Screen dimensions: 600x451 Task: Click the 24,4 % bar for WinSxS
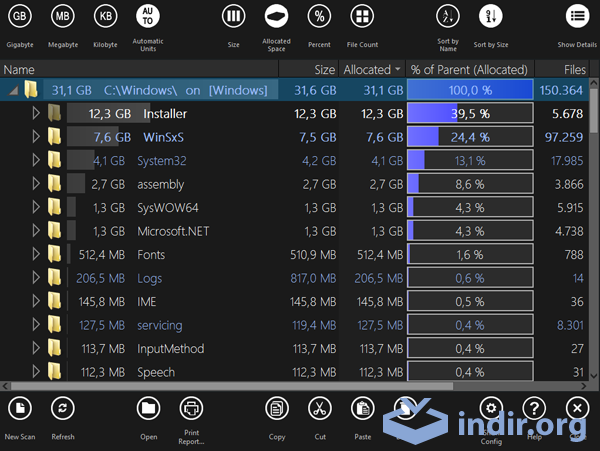click(470, 137)
